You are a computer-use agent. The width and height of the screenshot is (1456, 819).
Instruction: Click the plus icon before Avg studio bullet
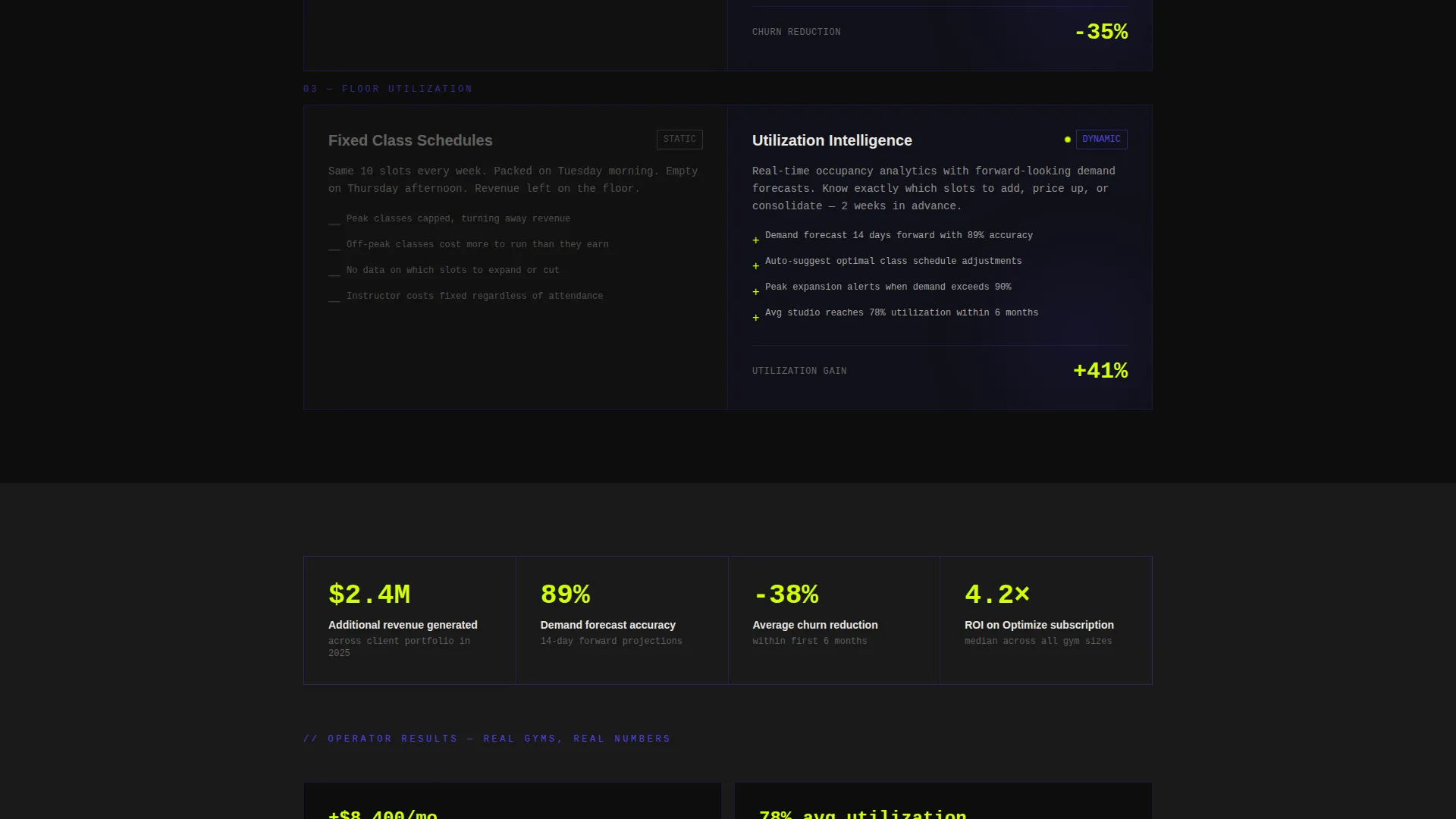click(x=756, y=318)
